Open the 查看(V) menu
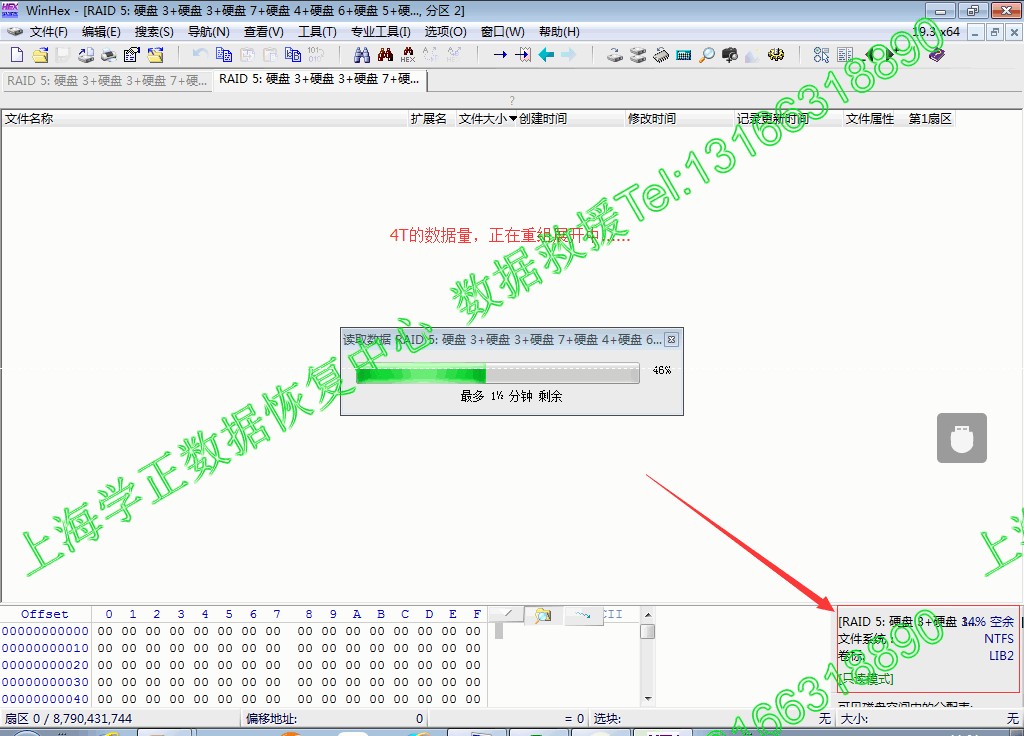The width and height of the screenshot is (1024, 736). click(x=264, y=31)
